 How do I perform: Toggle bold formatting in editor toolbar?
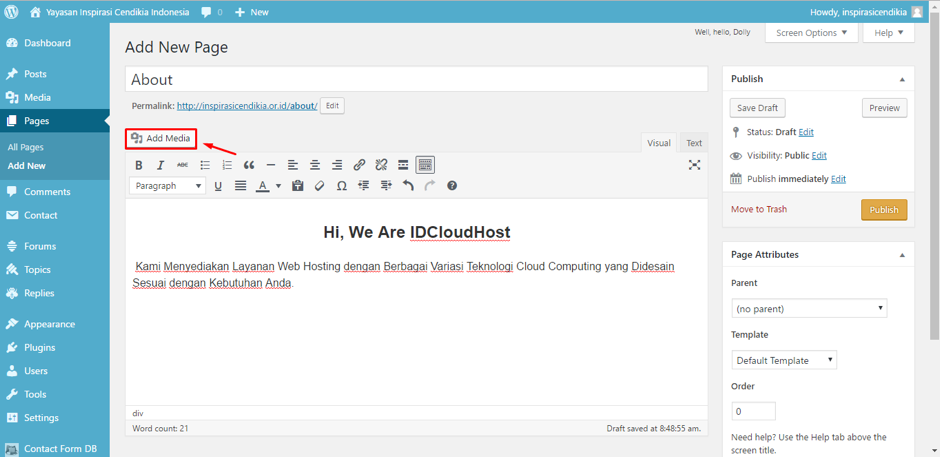tap(138, 165)
